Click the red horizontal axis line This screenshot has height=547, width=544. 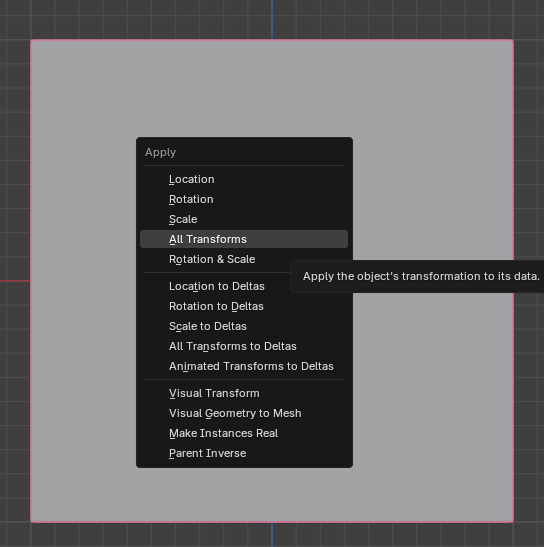(15, 281)
